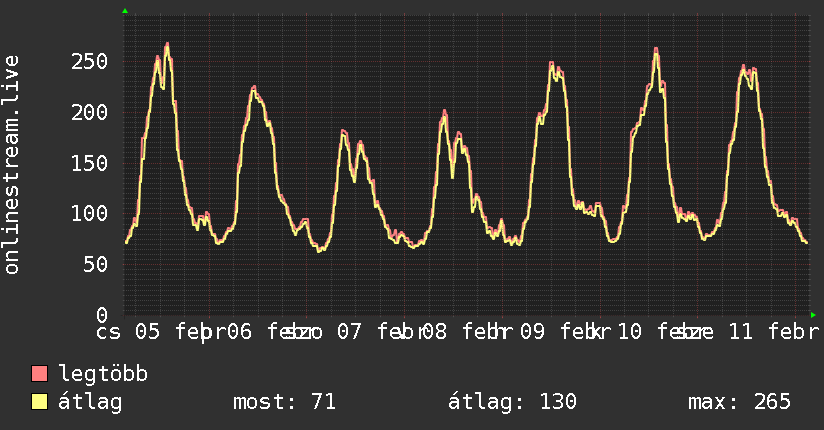Click the 0 y-axis label
The width and height of the screenshot is (824, 430).
pos(102,315)
